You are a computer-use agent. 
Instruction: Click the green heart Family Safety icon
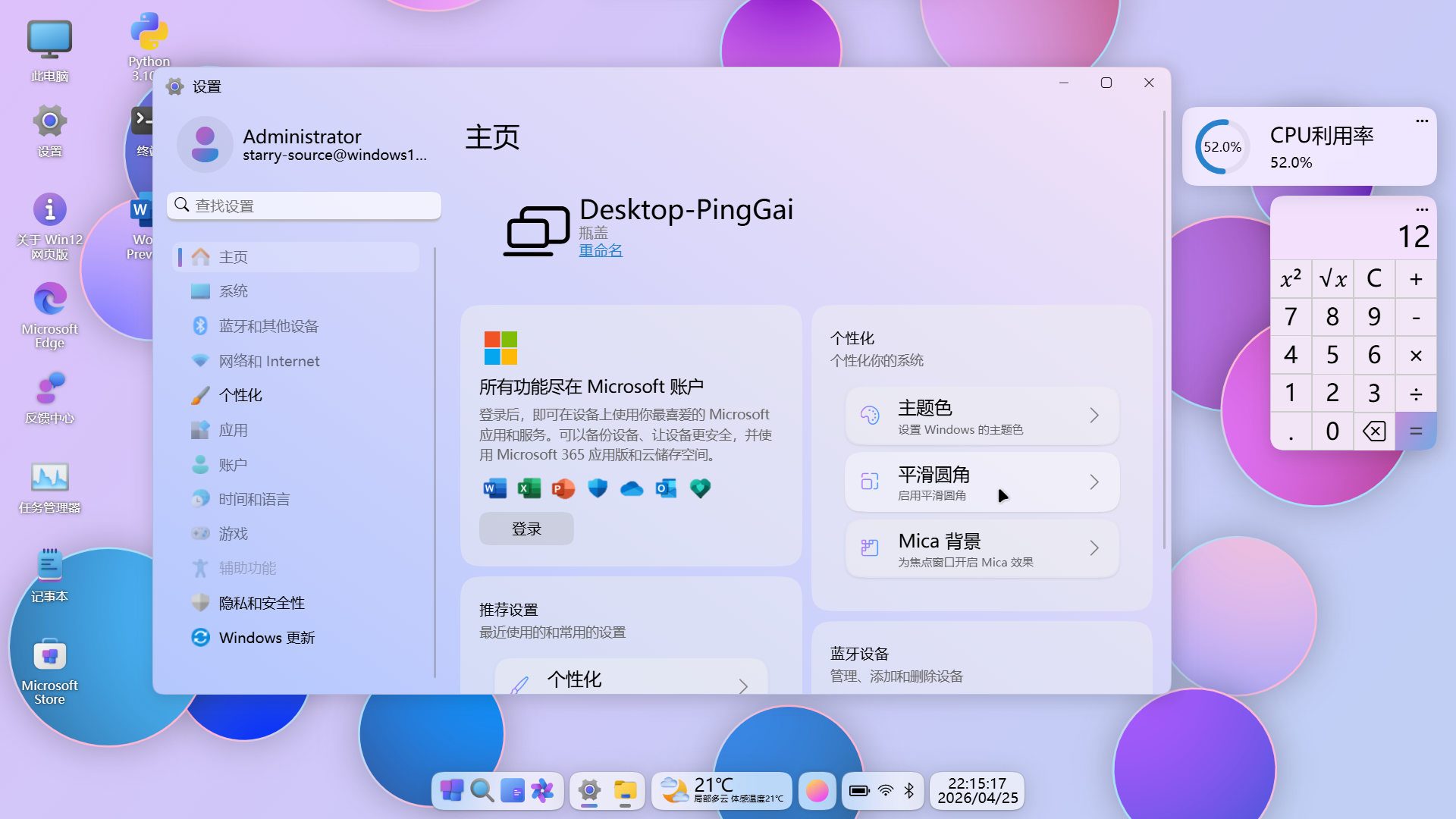700,488
